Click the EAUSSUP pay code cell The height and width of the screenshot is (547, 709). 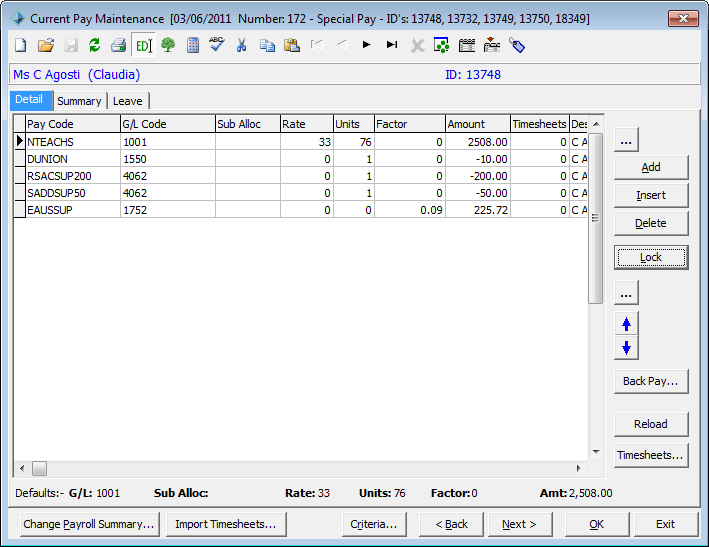click(73, 210)
